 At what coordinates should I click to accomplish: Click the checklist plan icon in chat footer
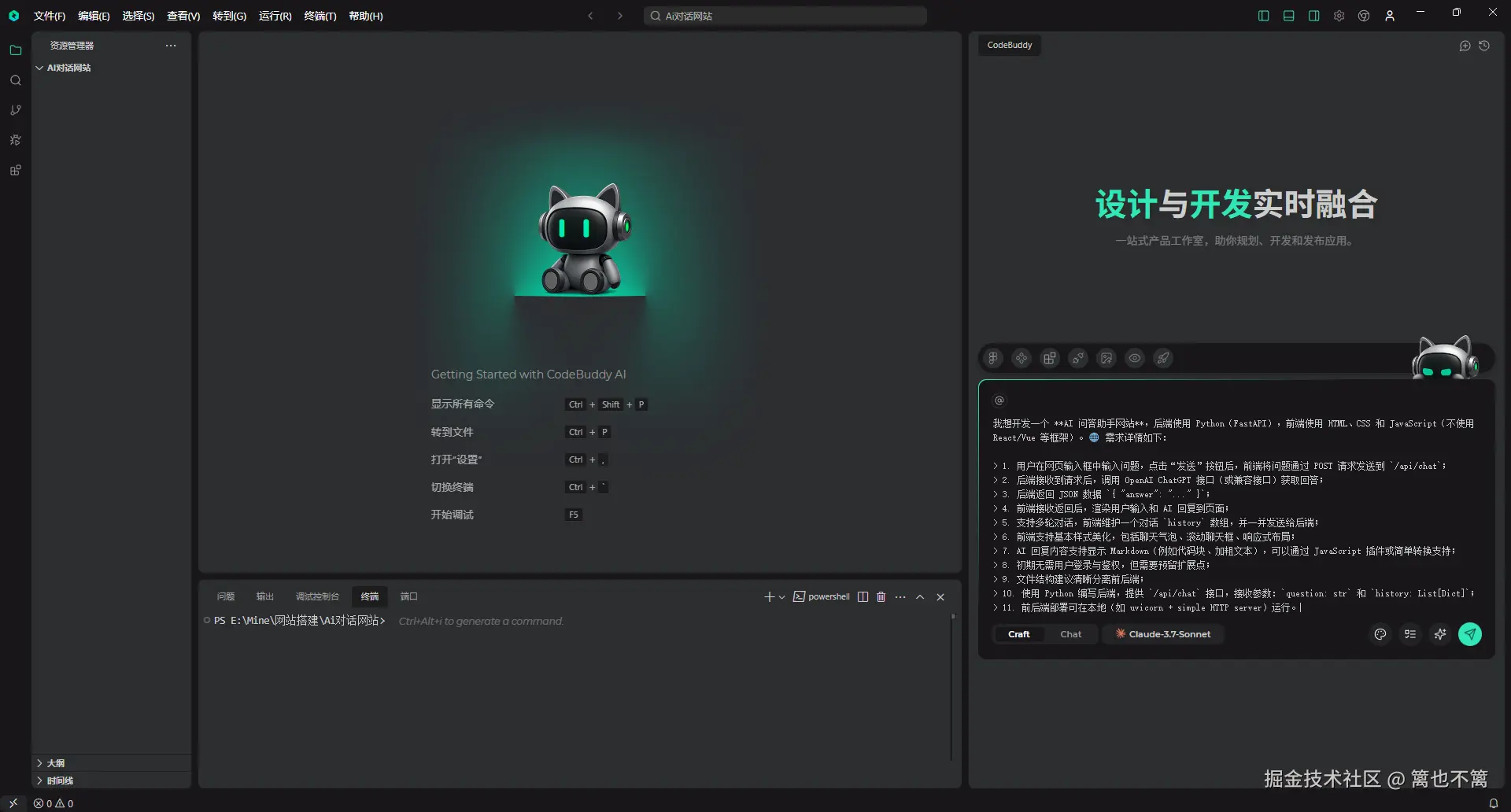pos(1410,634)
